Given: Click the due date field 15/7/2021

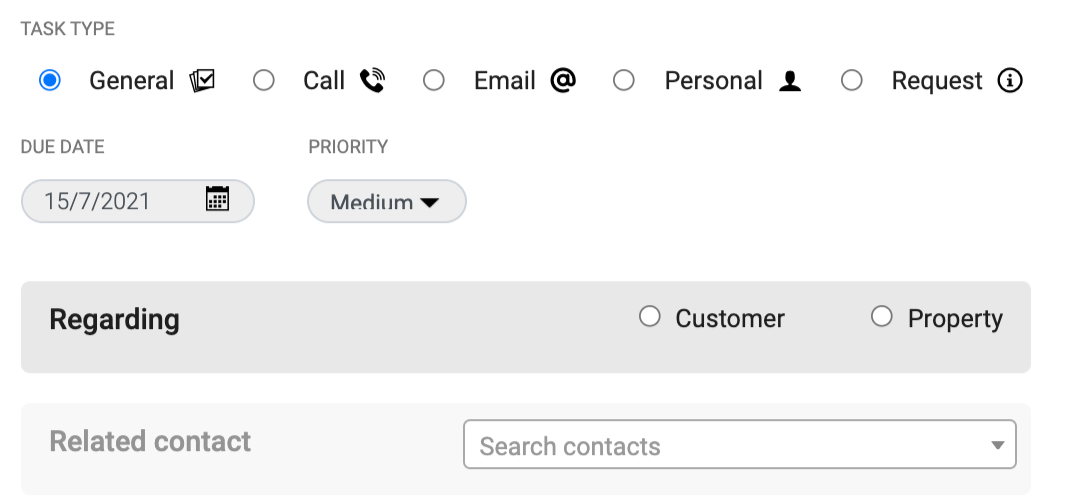Looking at the screenshot, I should (x=138, y=201).
